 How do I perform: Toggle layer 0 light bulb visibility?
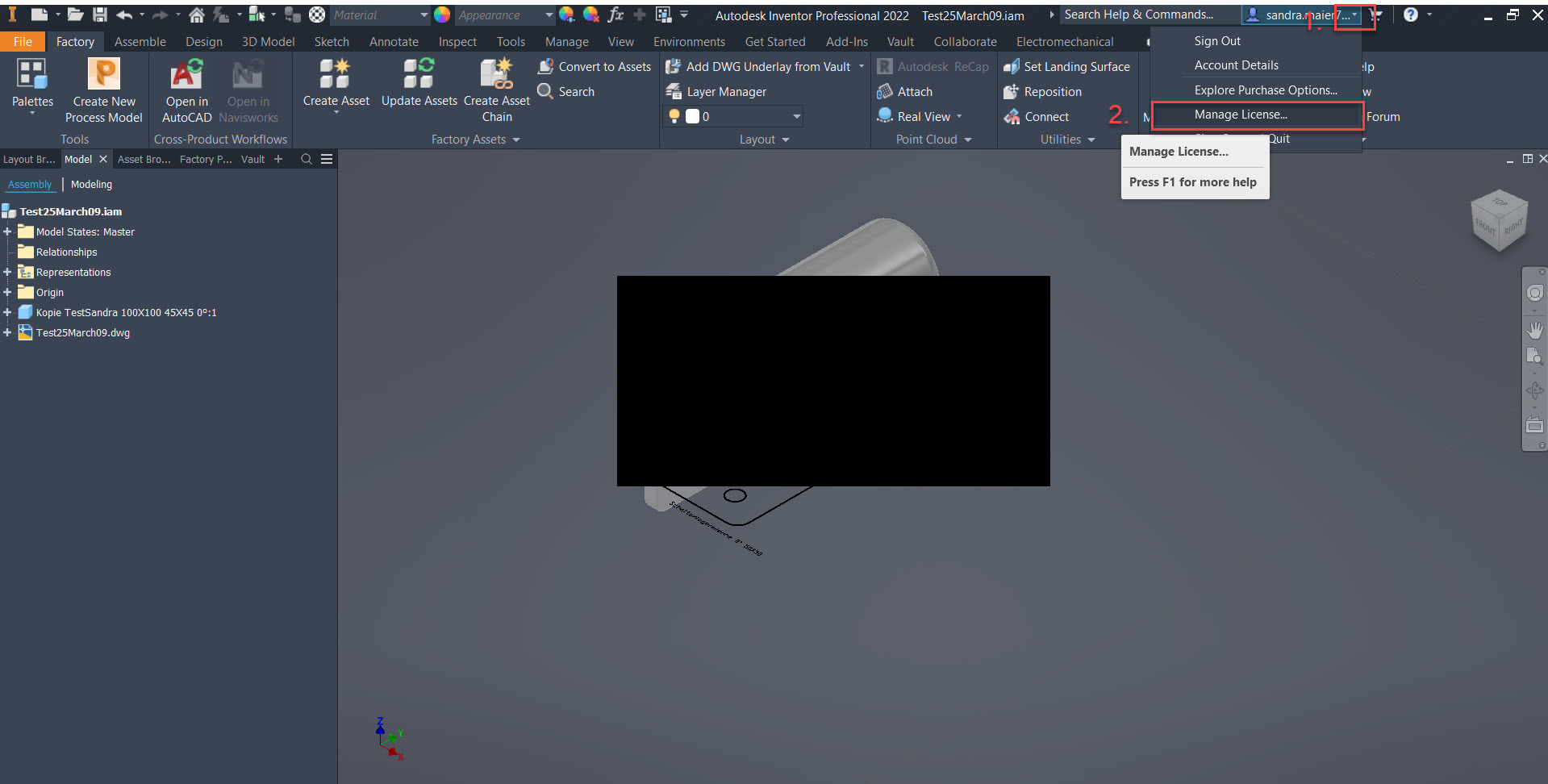point(674,116)
